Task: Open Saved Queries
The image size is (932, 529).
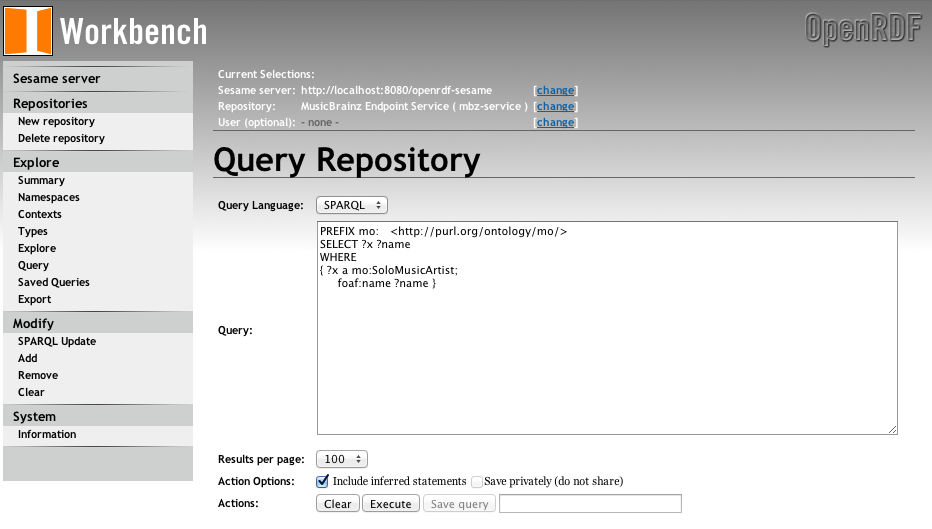Action: [53, 282]
